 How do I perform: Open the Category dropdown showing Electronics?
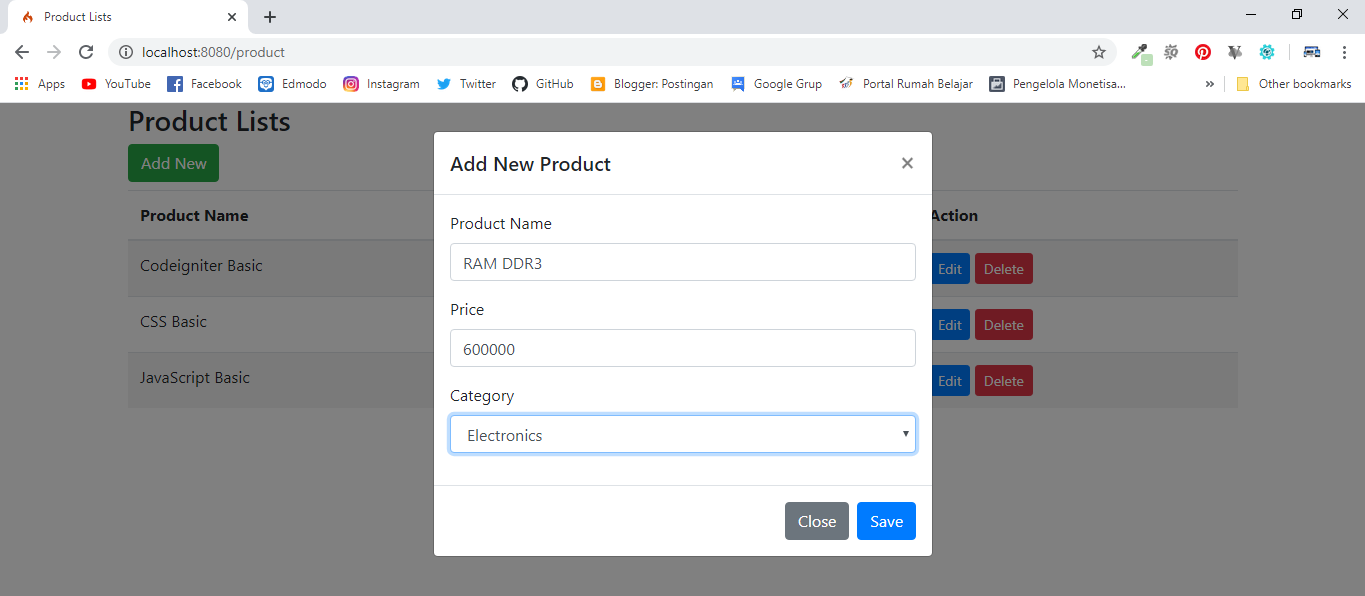pos(683,434)
